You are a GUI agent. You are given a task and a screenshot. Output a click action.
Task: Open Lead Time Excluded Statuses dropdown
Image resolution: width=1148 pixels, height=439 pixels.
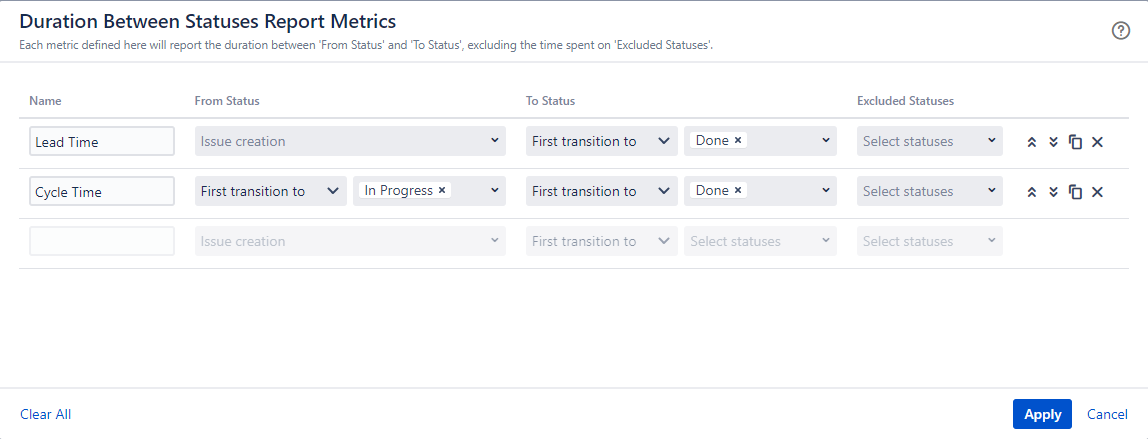point(929,141)
